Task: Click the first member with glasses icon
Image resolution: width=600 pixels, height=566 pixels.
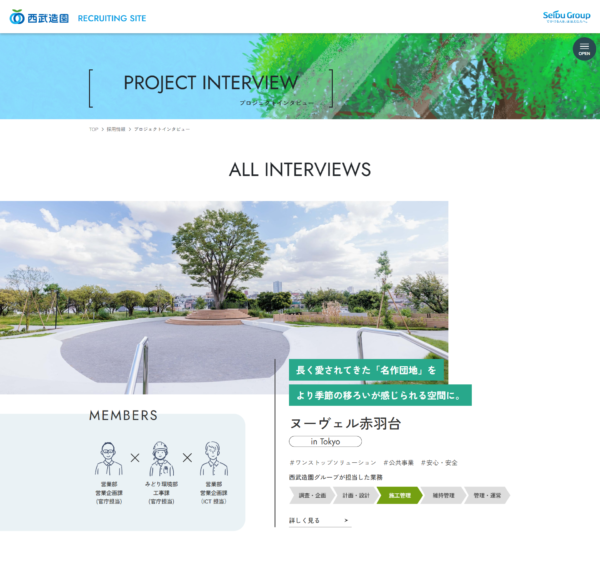Action: tap(109, 460)
